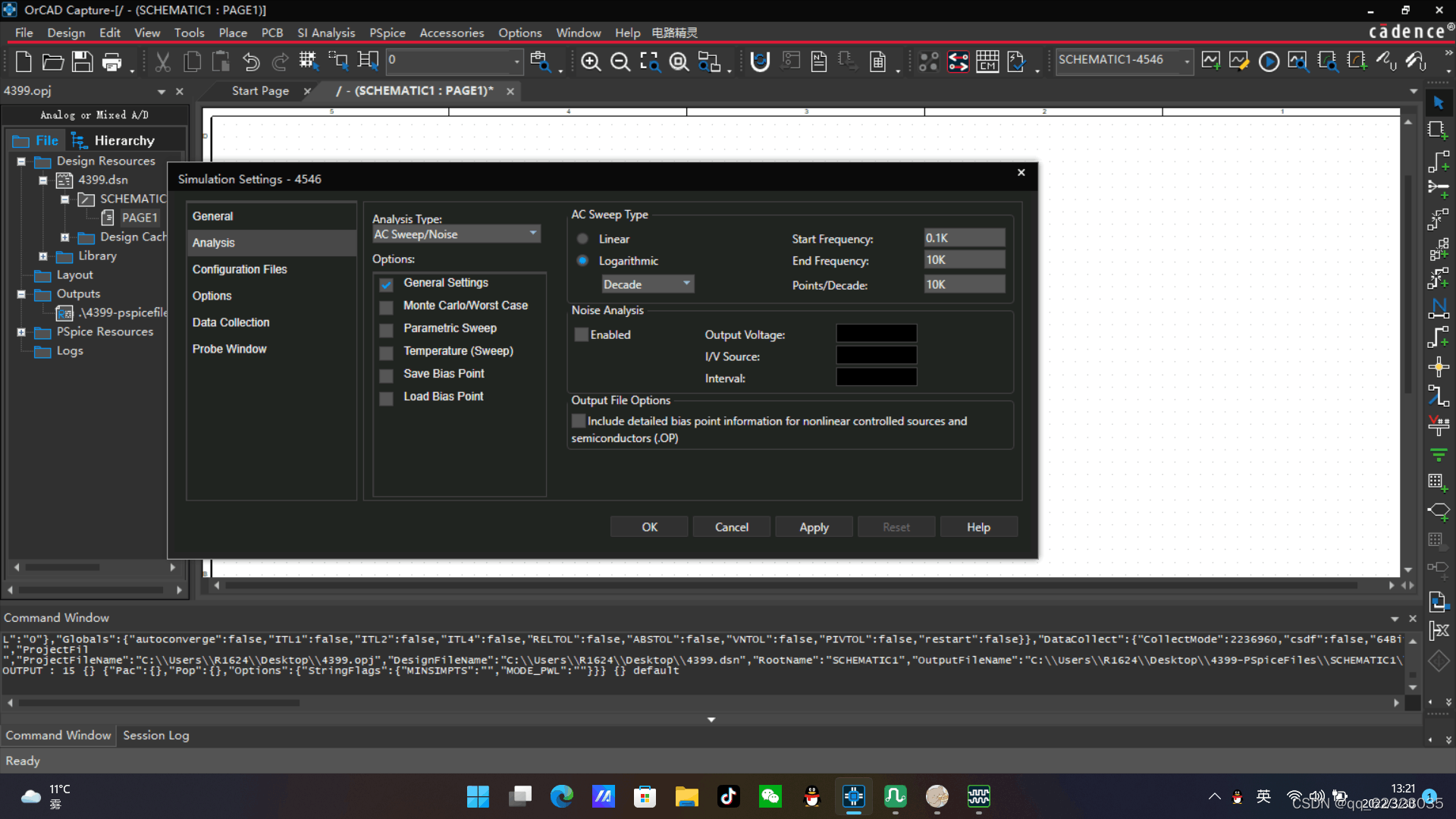Select Configuration Files settings category
Screen dimensions: 1456x819
(240, 269)
